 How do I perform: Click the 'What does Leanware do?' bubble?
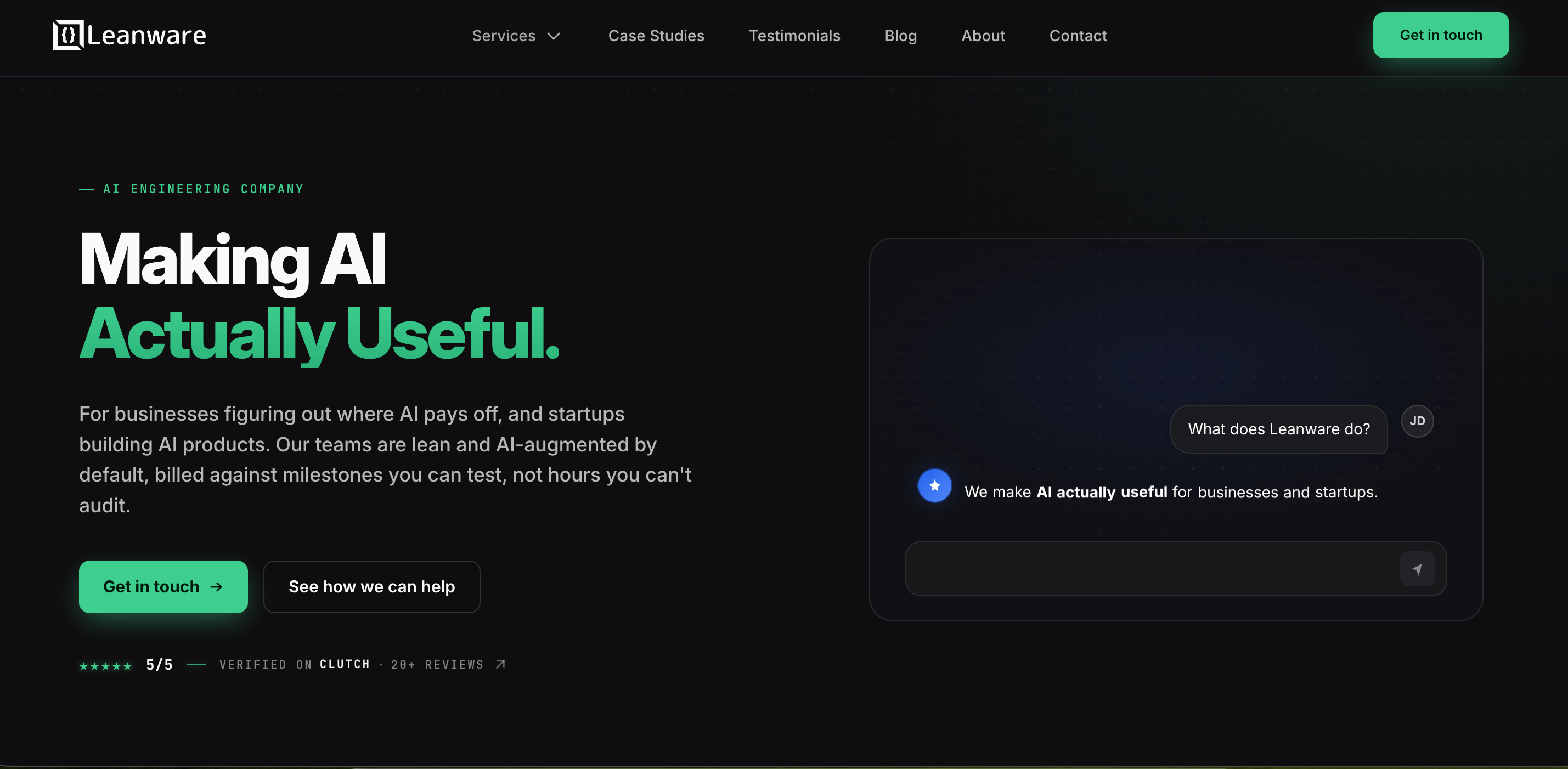point(1278,429)
